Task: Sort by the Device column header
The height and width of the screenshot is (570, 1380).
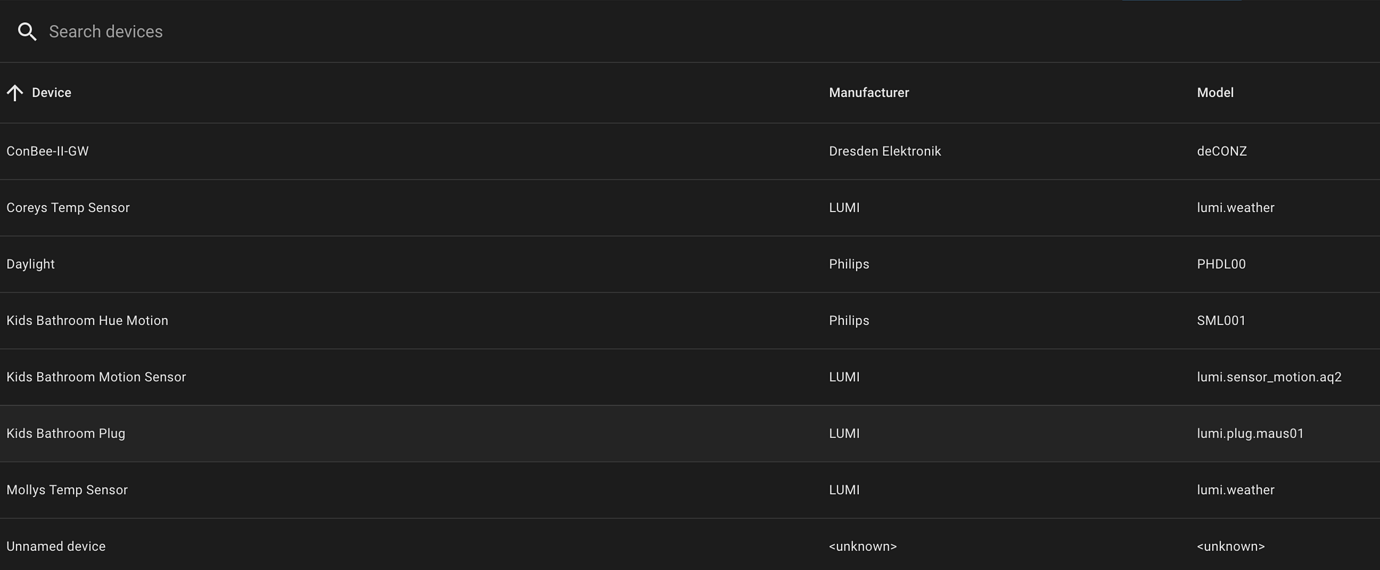Action: (51, 93)
